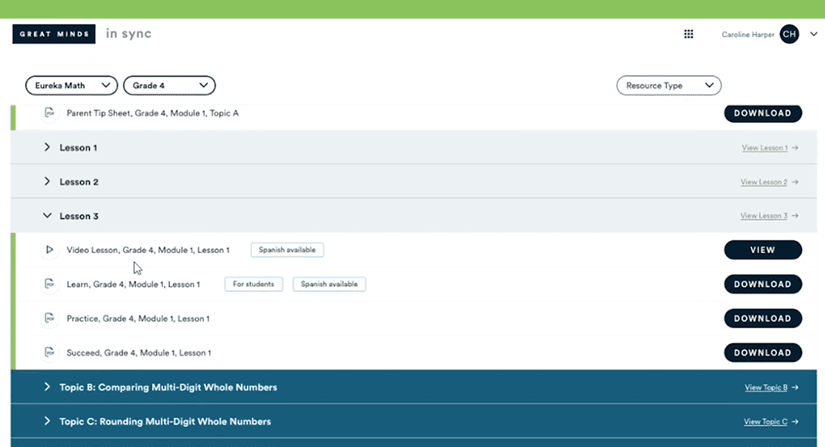Screen dimensions: 825x447
Task: Click the Great Minds logo
Action: tap(54, 34)
